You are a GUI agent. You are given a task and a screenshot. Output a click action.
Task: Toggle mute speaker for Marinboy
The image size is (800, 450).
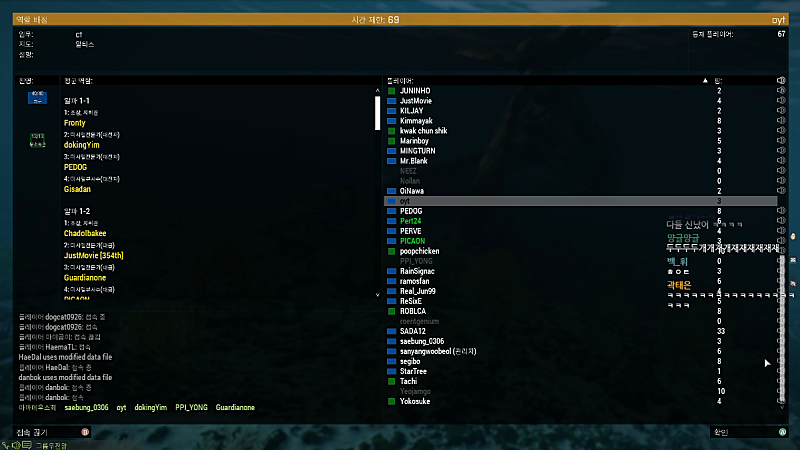tap(781, 140)
